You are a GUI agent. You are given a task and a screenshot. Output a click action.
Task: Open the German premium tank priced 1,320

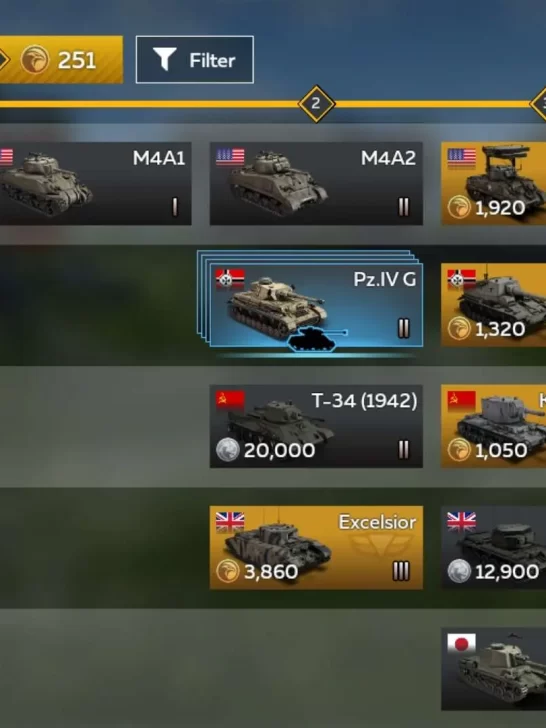[x=494, y=305]
